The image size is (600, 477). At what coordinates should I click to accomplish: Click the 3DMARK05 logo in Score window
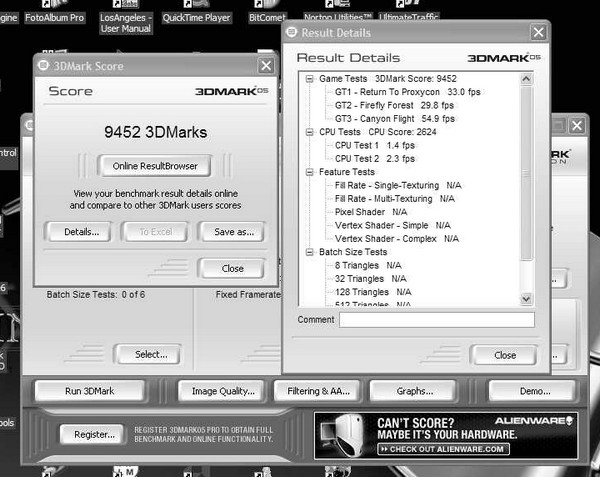click(232, 91)
